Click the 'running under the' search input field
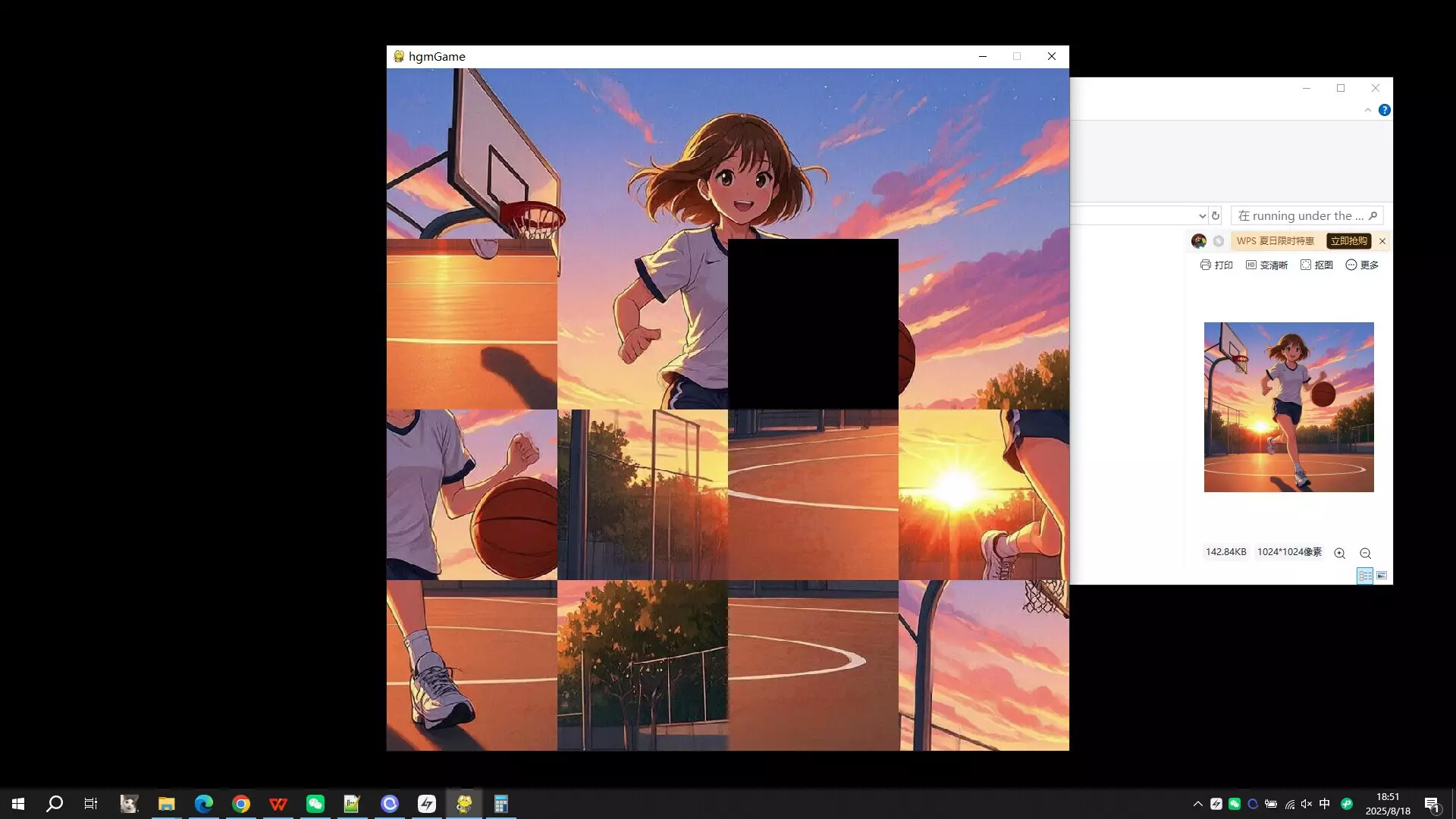Viewport: 1456px width, 819px height. pyautogui.click(x=1304, y=215)
